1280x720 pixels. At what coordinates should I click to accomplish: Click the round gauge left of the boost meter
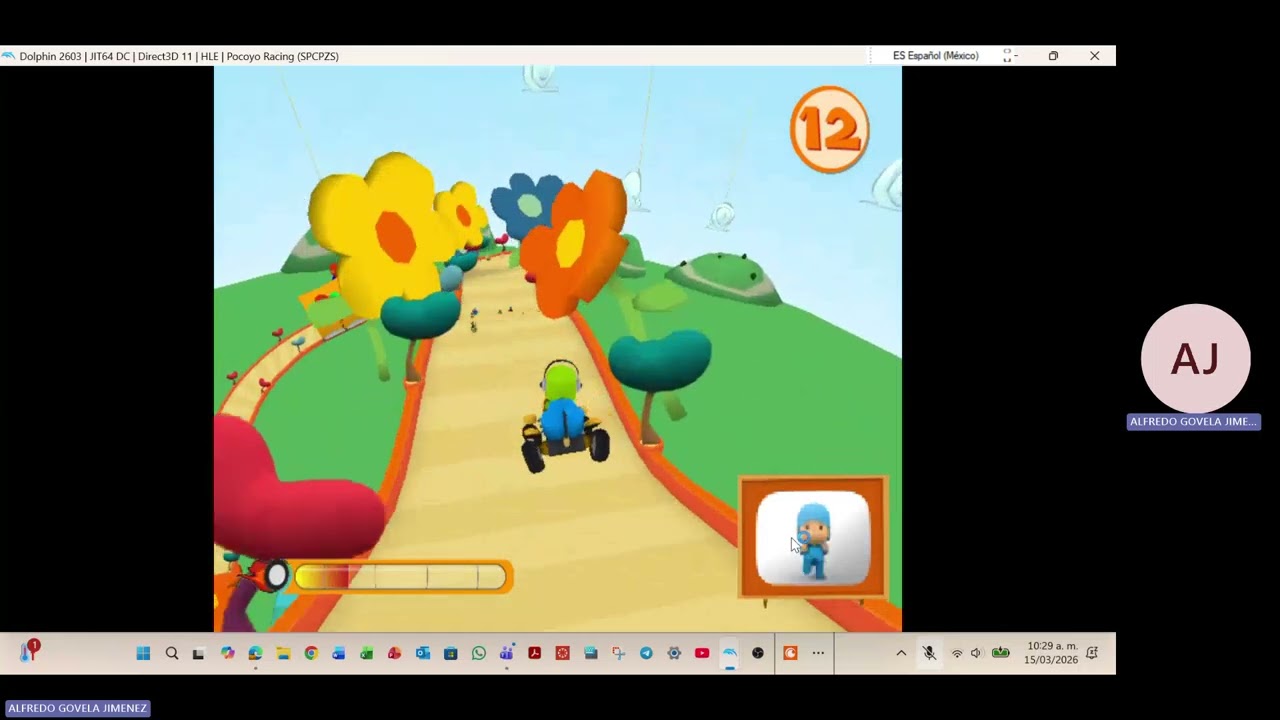pyautogui.click(x=276, y=575)
